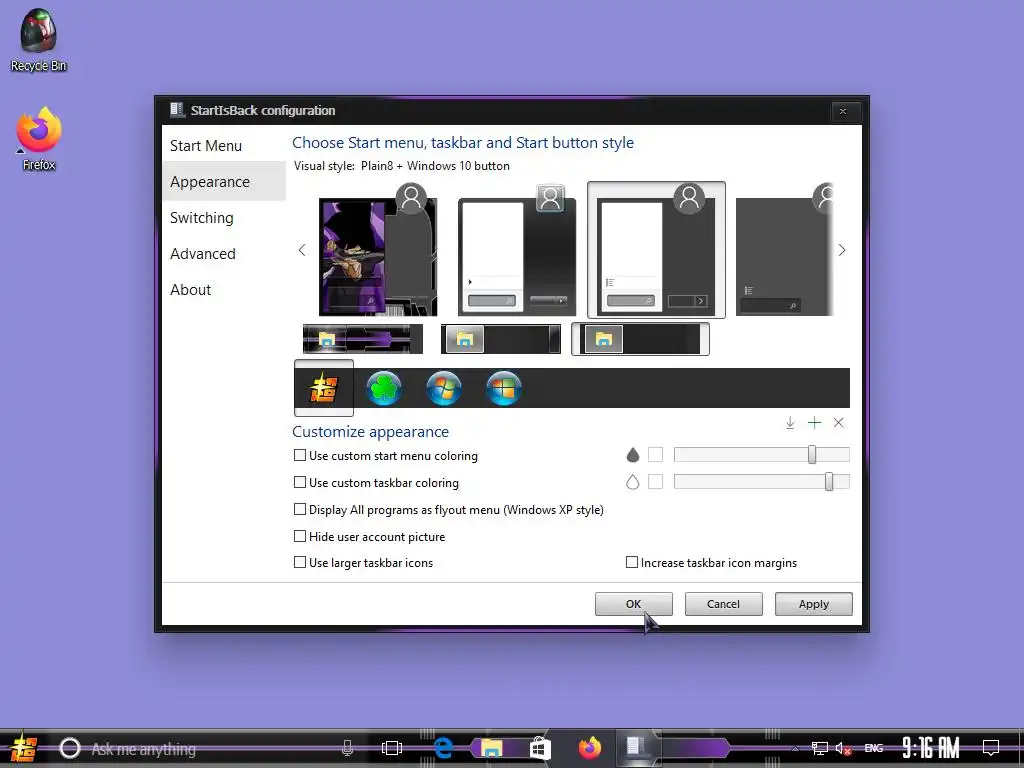Screen dimensions: 1024x768
Task: Click the Cancel button
Action: pyautogui.click(x=723, y=604)
